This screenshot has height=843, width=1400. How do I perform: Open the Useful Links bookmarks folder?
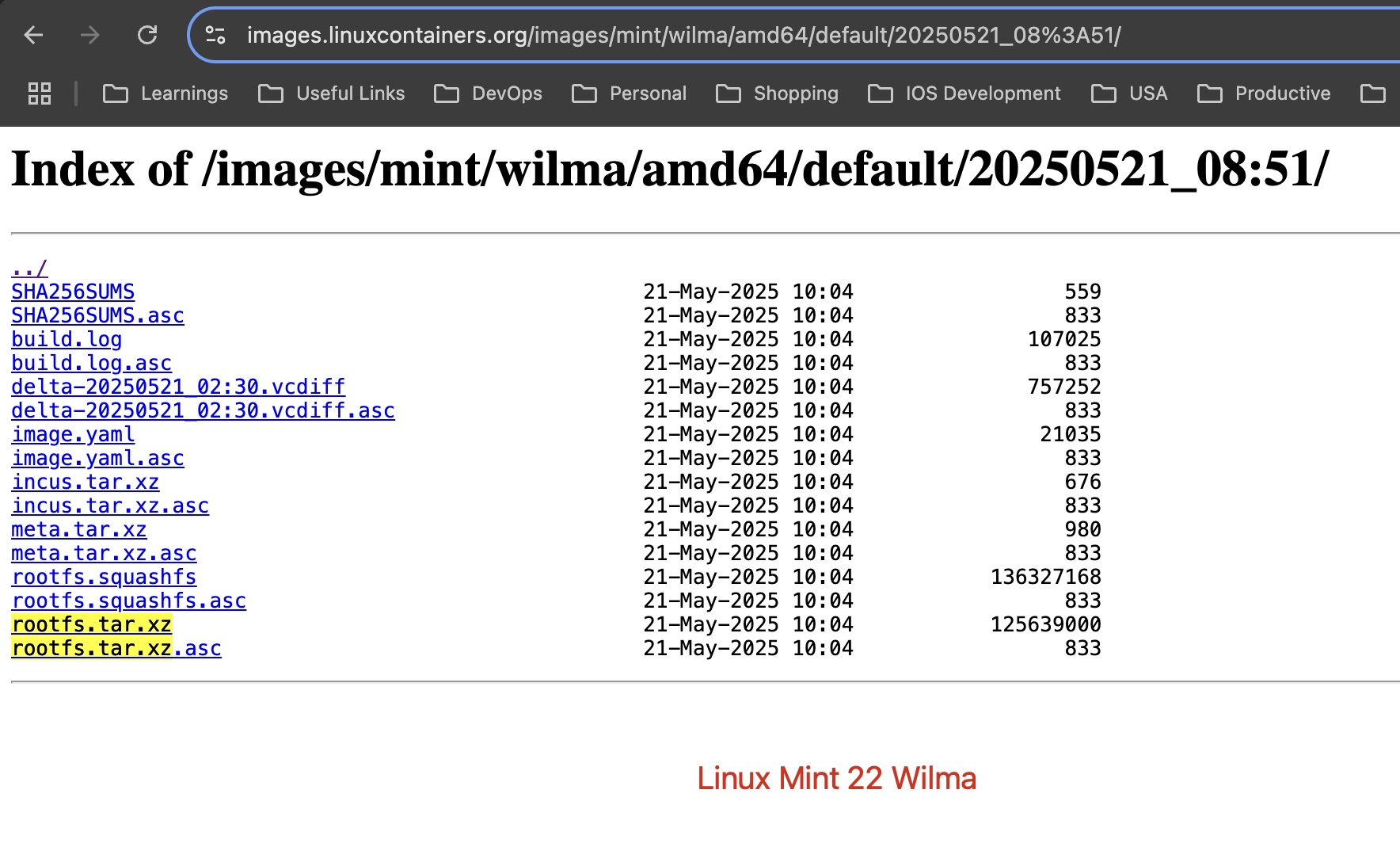(x=331, y=93)
